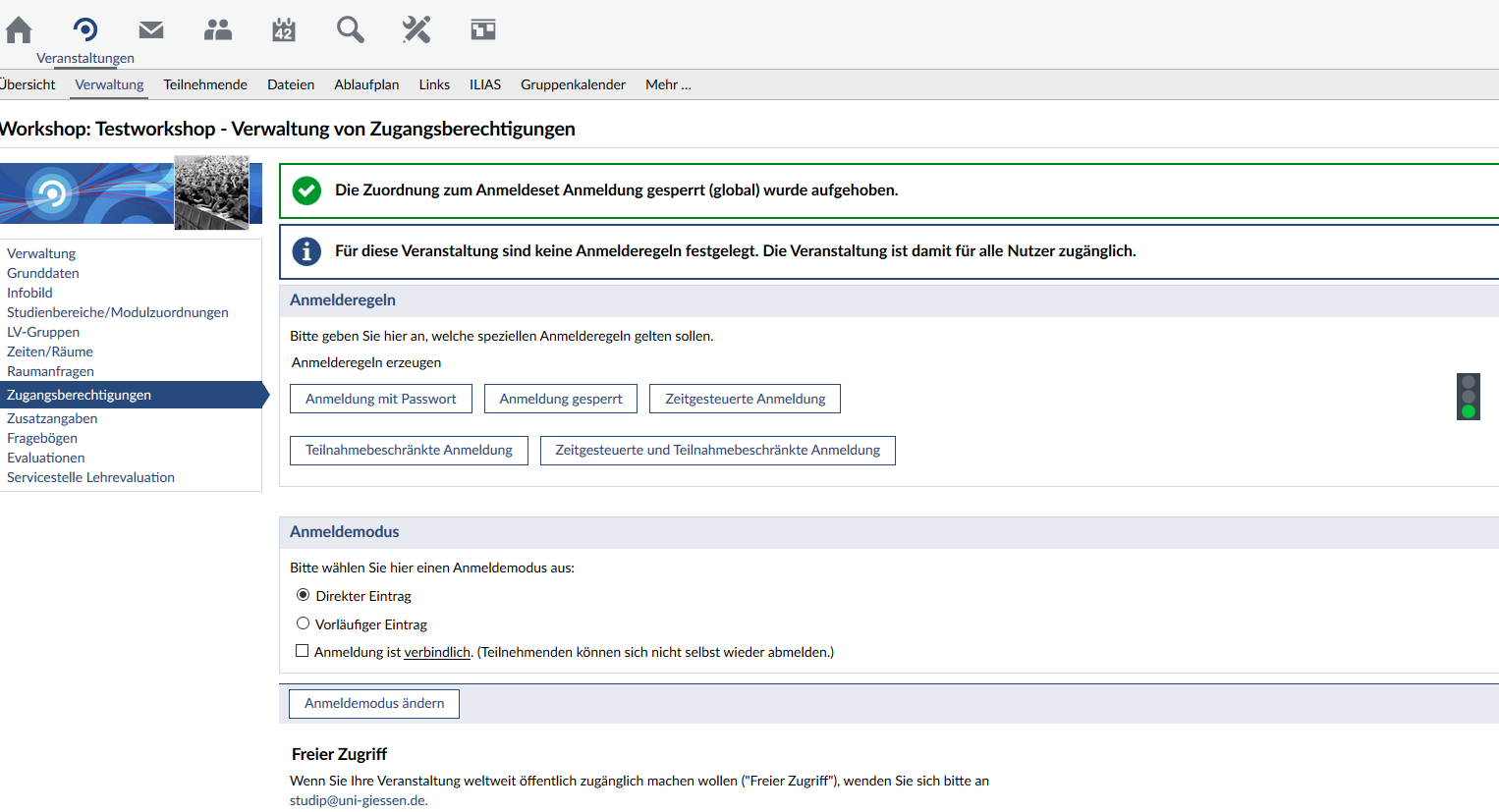Select the Vorläufiger Eintrag option
Viewport: 1499px width, 812px height.
click(x=304, y=623)
